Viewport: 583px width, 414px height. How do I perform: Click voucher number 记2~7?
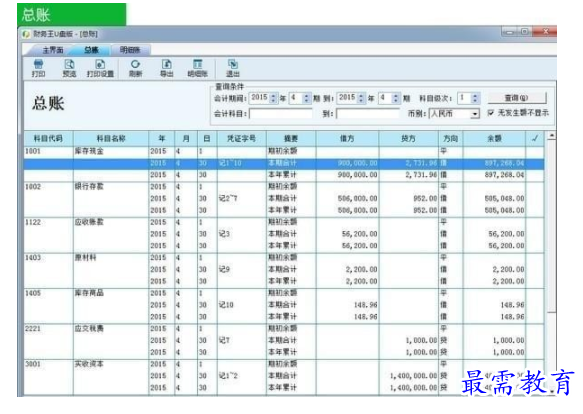coord(228,199)
